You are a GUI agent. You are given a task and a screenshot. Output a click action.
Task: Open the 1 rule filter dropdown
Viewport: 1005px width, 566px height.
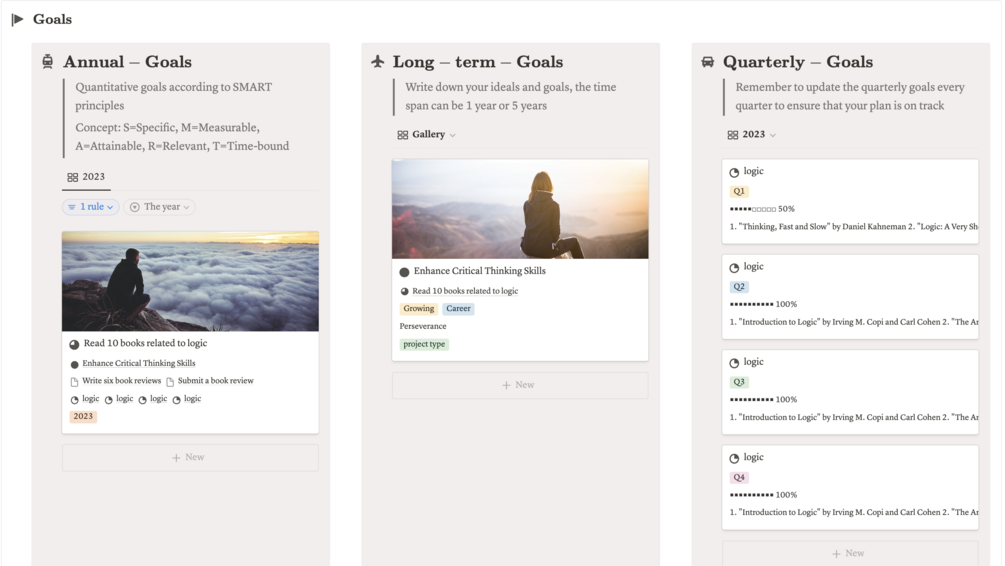[90, 207]
